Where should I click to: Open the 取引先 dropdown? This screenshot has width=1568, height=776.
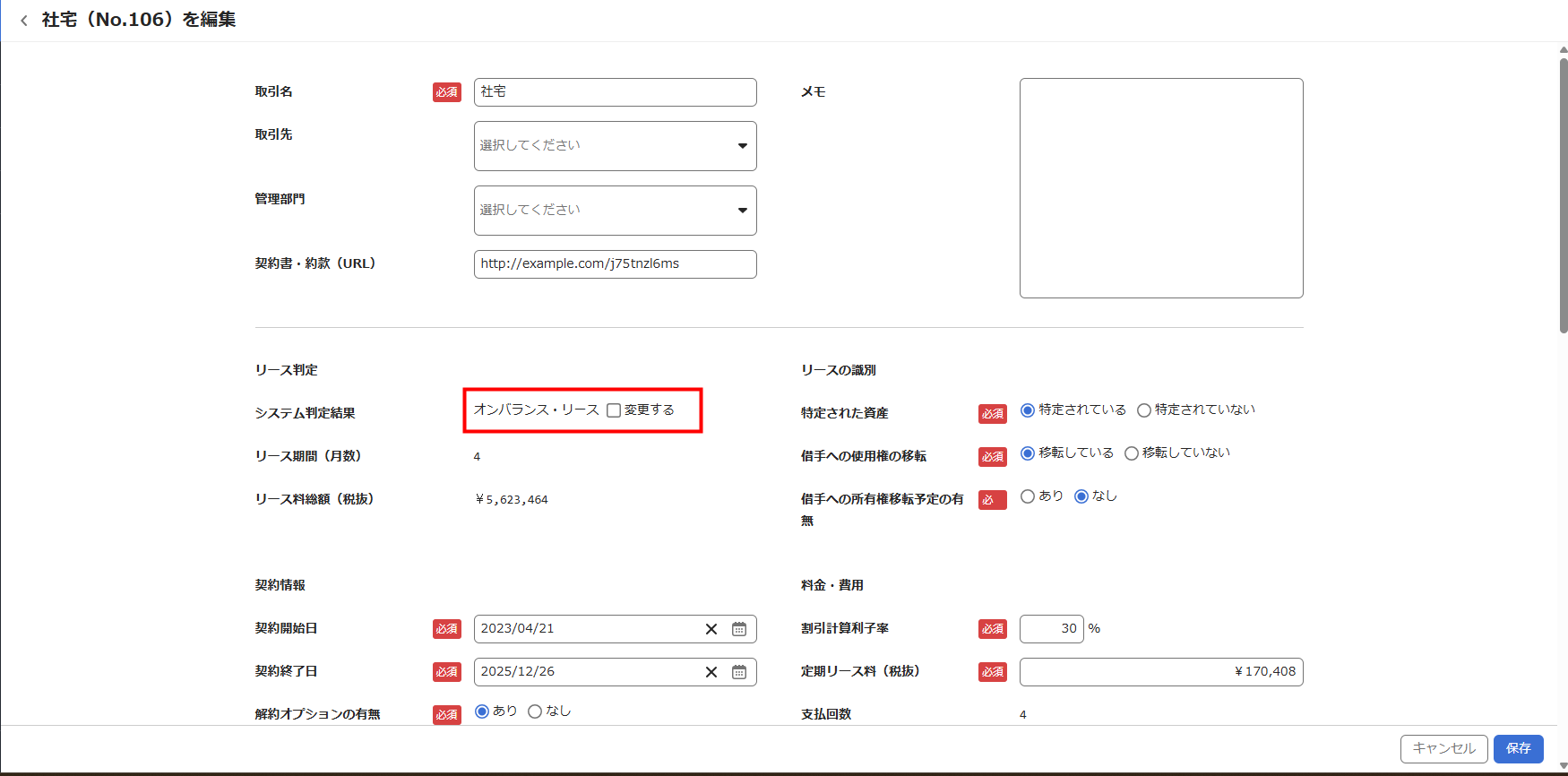point(615,146)
